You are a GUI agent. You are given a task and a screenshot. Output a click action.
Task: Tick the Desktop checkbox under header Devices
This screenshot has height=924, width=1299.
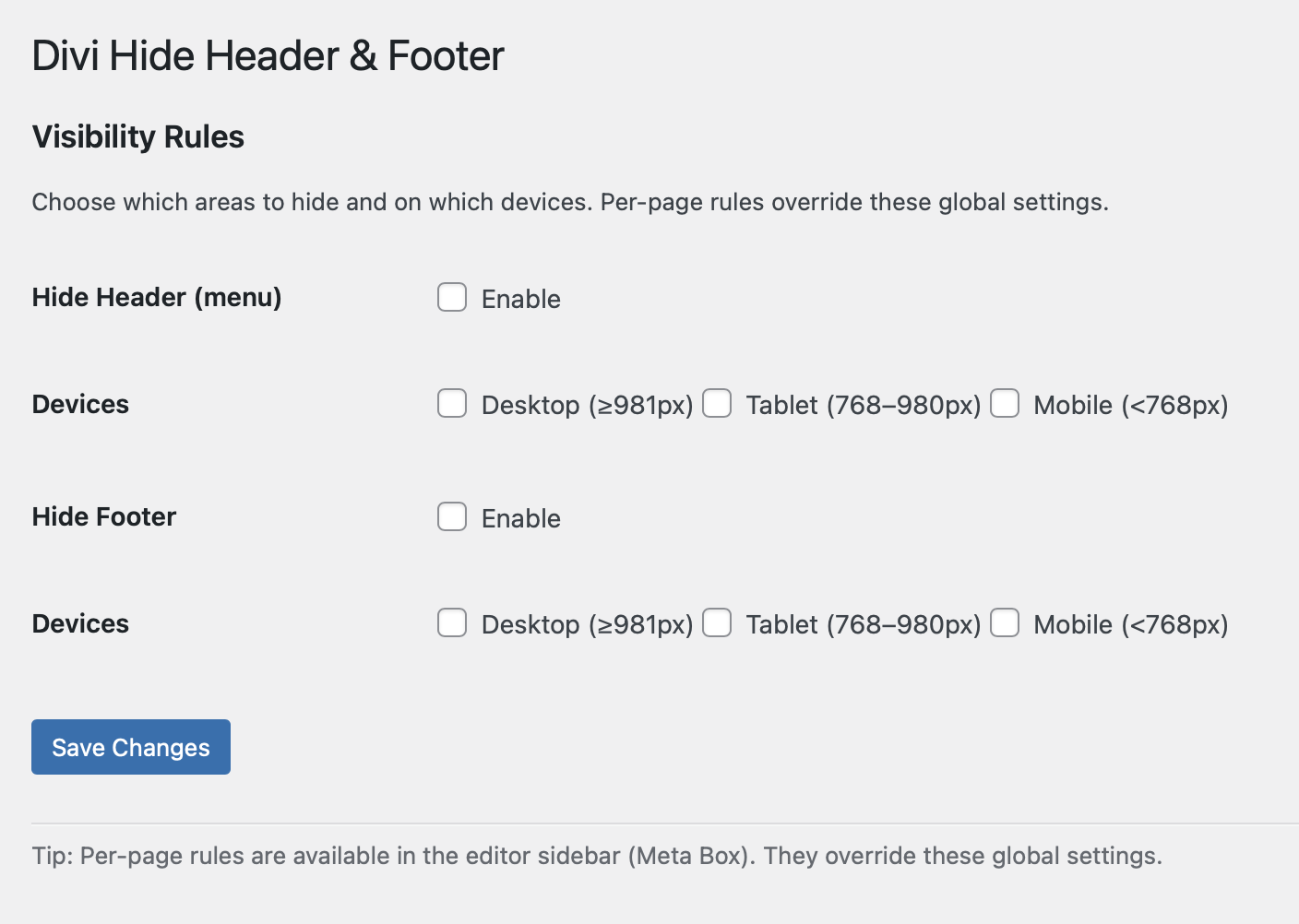[x=452, y=404]
